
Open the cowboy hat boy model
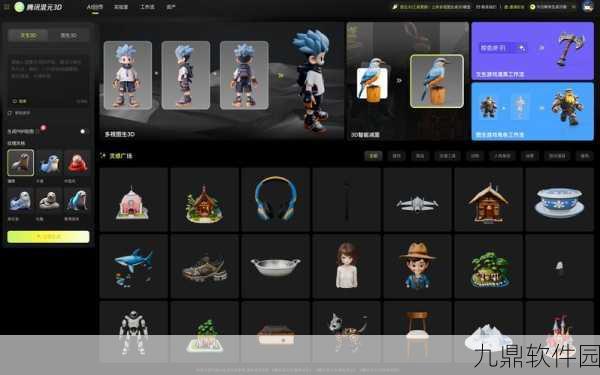point(417,266)
